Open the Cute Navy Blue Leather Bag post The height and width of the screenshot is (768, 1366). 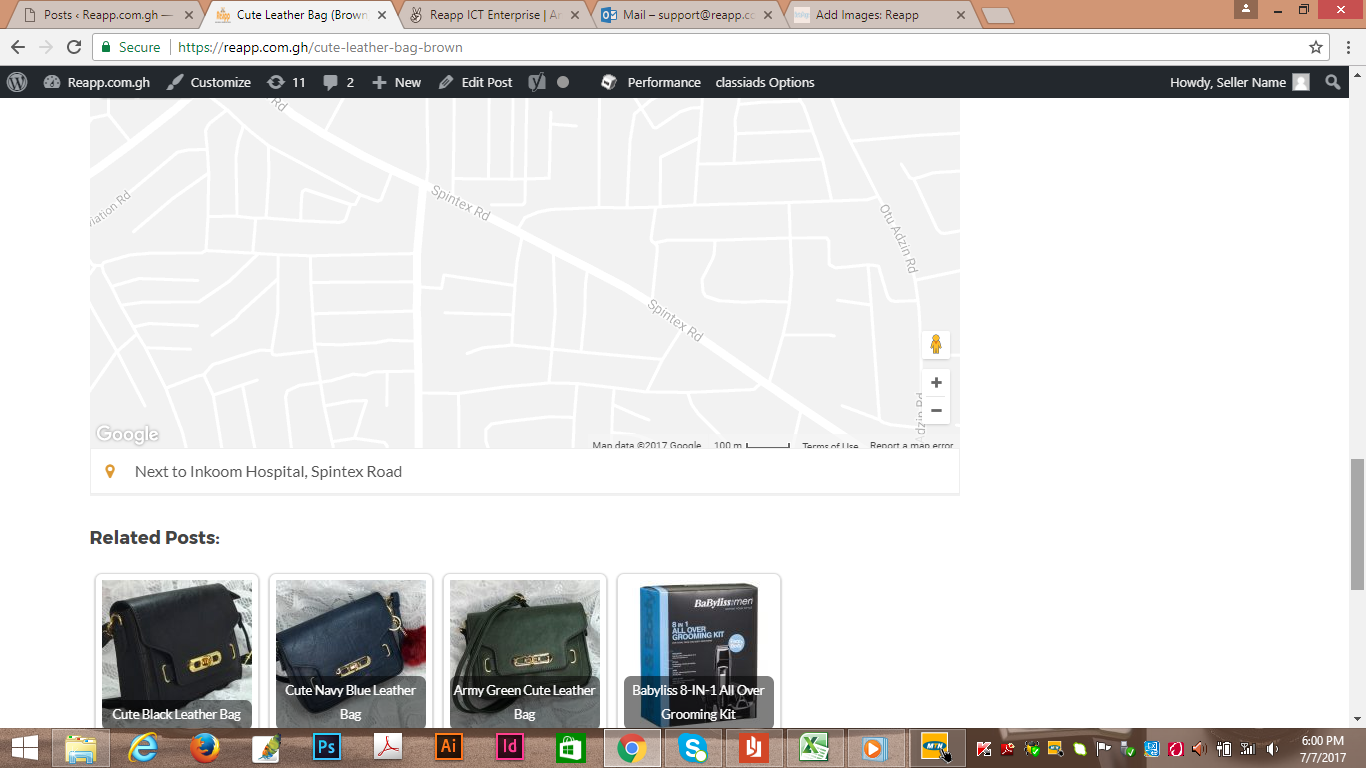click(x=351, y=652)
